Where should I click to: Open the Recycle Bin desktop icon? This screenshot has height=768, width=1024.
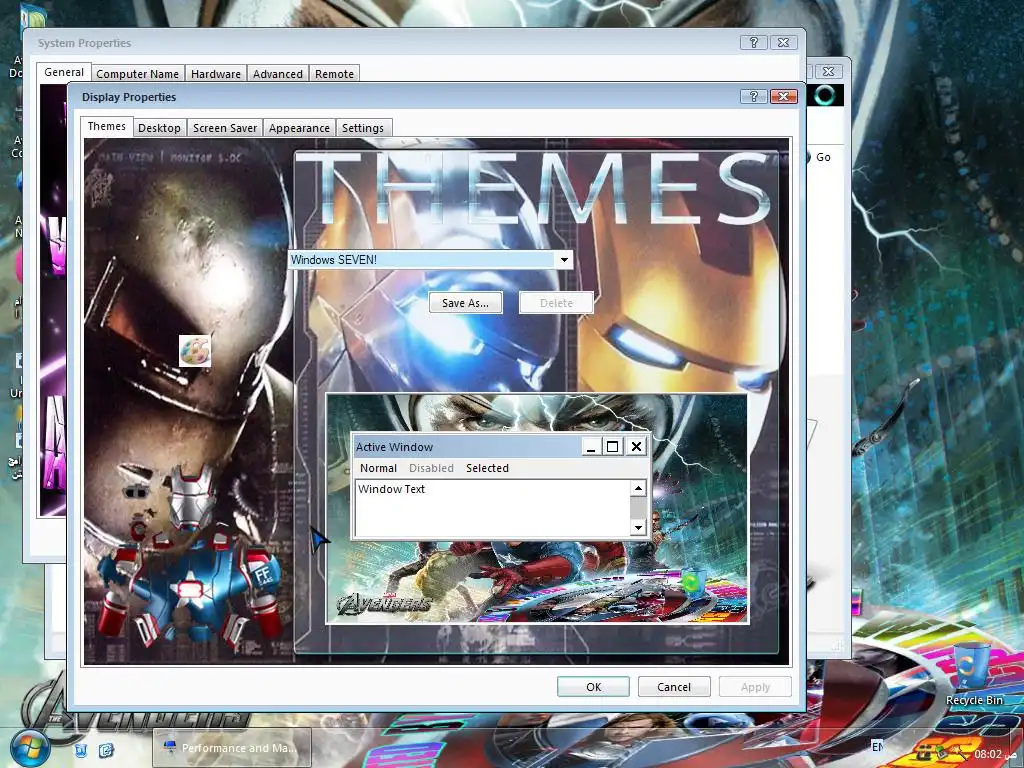pyautogui.click(x=974, y=675)
